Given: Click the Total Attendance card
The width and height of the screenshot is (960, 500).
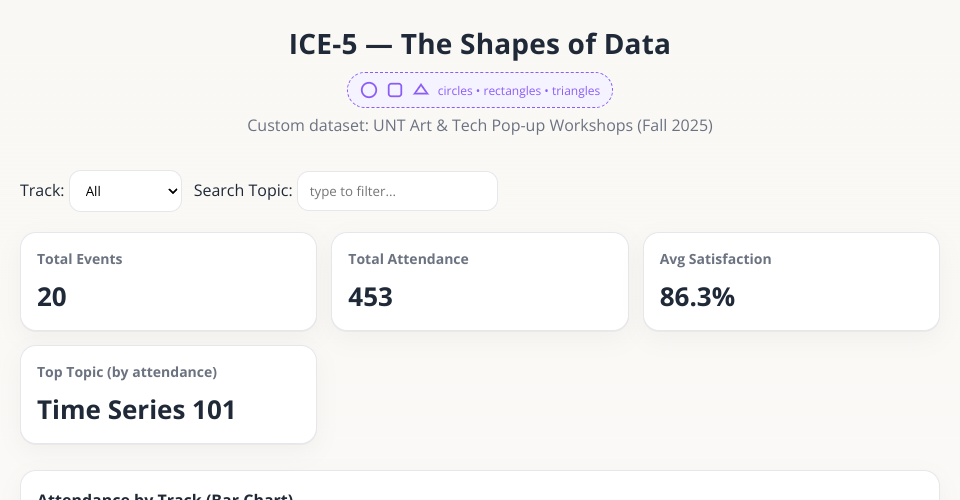Looking at the screenshot, I should 479,281.
